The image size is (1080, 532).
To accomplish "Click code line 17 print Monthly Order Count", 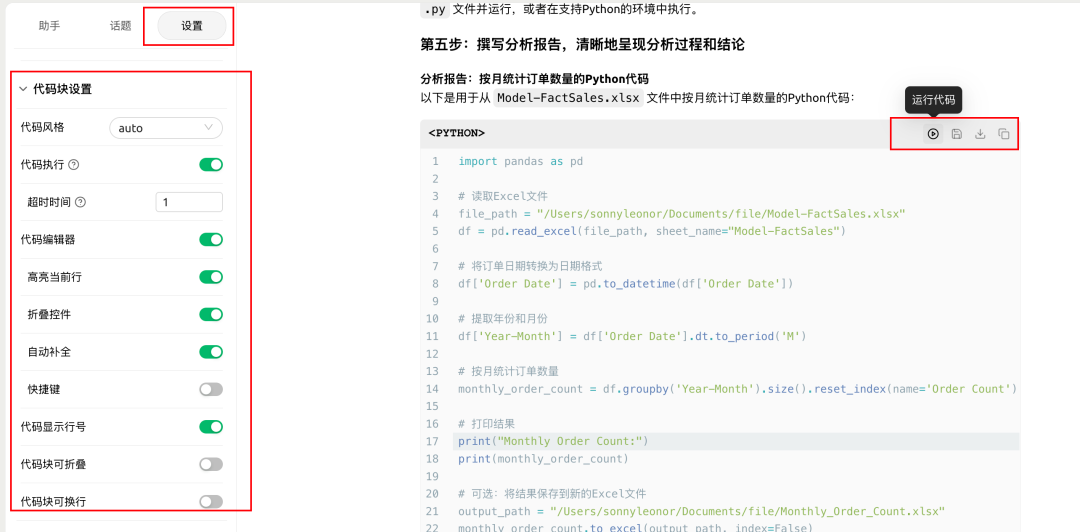I will click(554, 441).
